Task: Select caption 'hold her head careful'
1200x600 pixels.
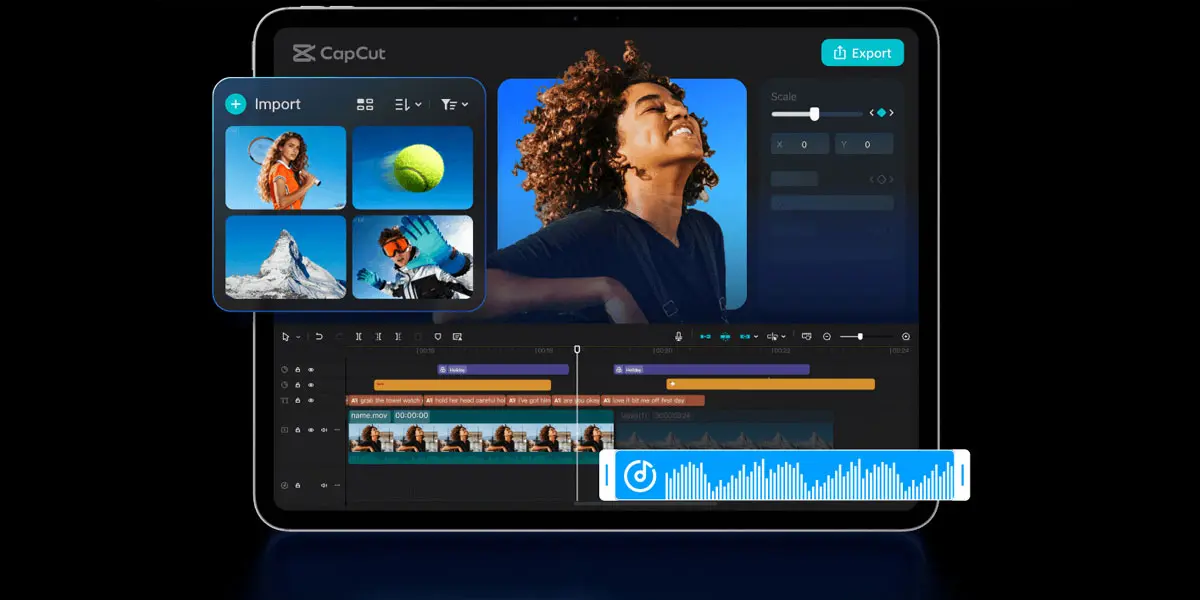Action: point(465,400)
